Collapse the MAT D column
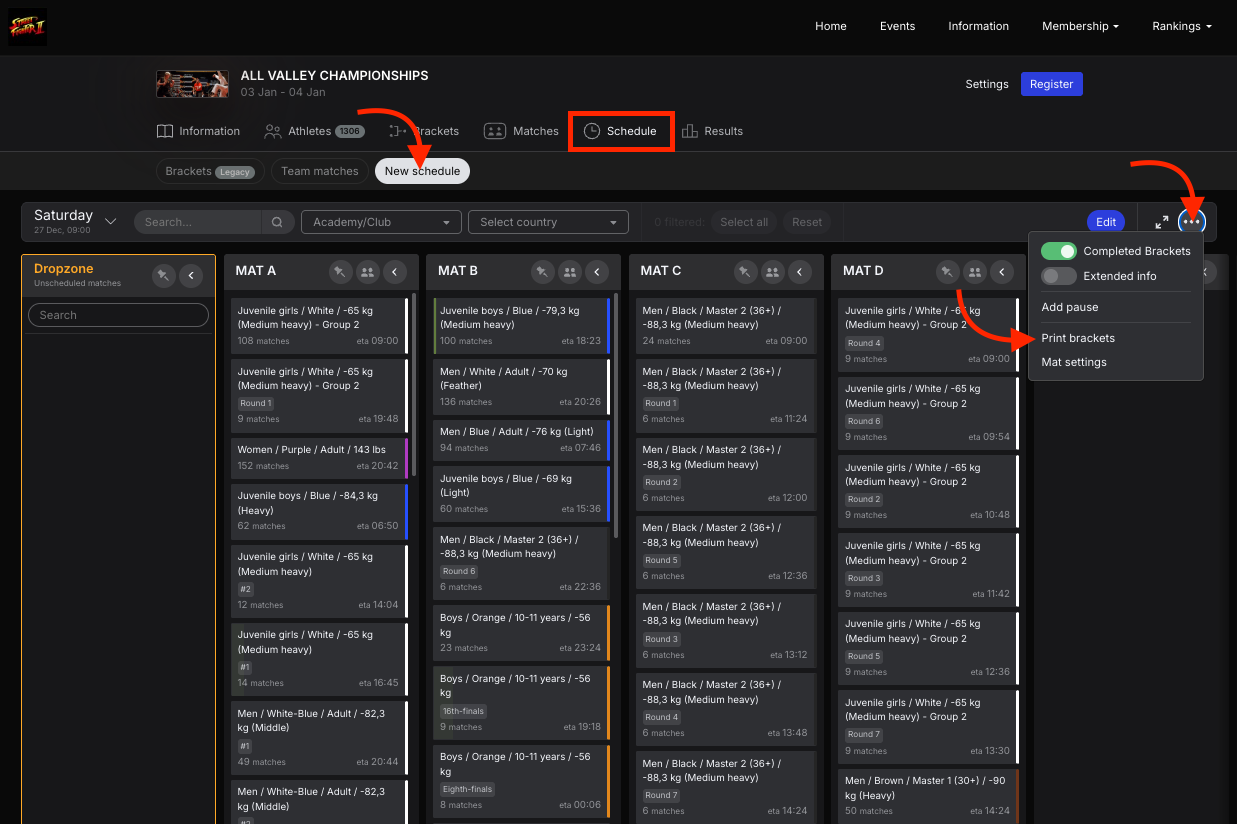Viewport: 1237px width, 824px height. [x=1002, y=271]
